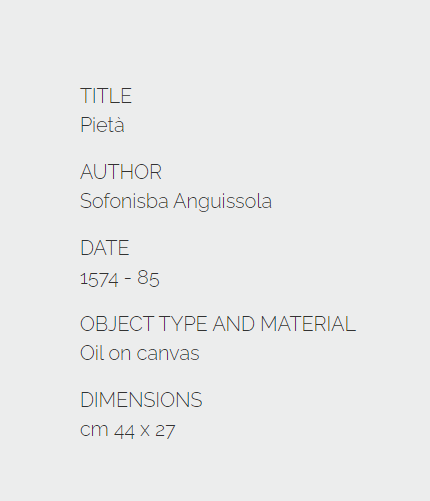Screen dimensions: 430x501
Task: Select the number 27 in the dimensions
Action: pyautogui.click(x=165, y=431)
